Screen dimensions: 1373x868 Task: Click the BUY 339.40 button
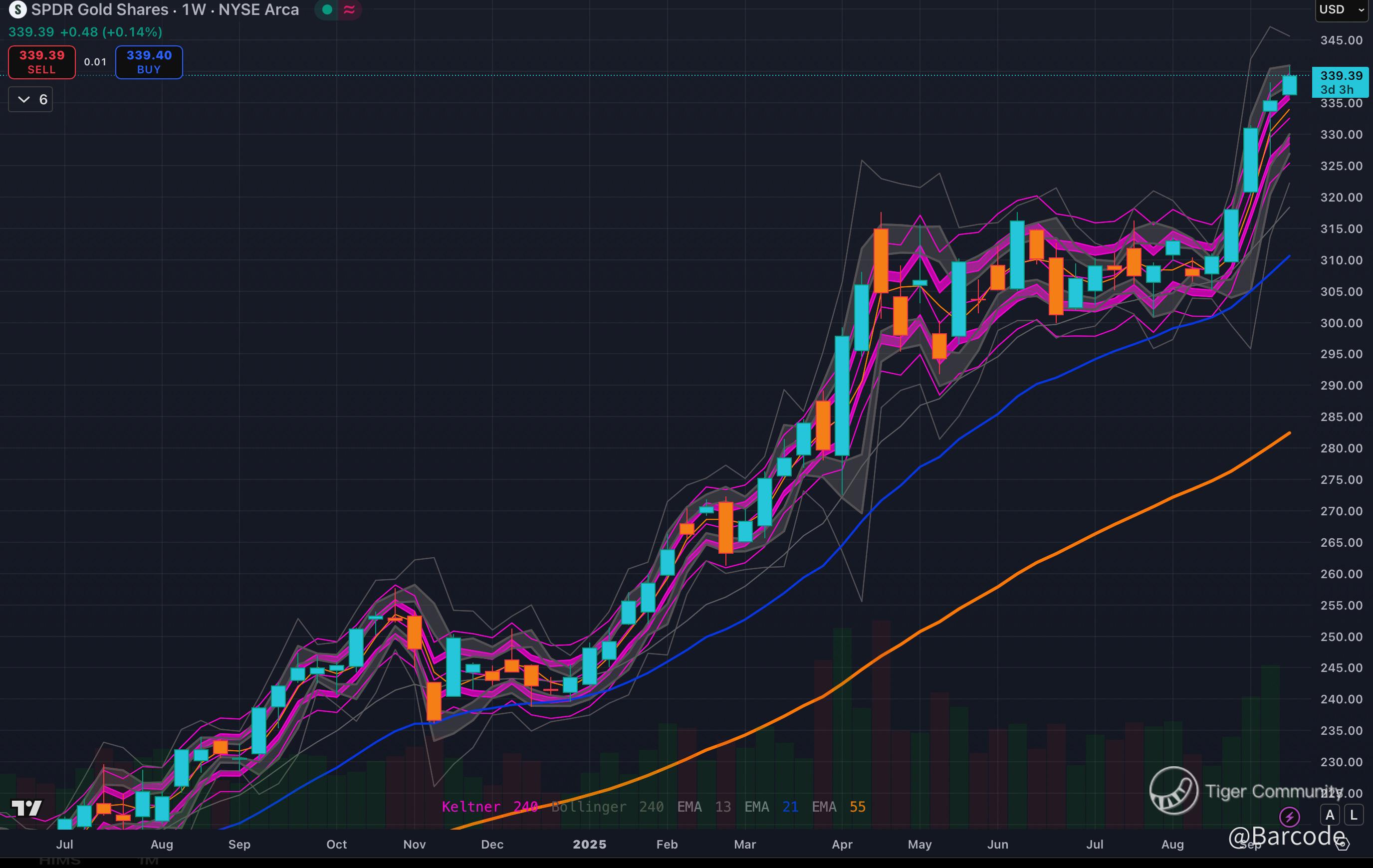click(x=149, y=62)
